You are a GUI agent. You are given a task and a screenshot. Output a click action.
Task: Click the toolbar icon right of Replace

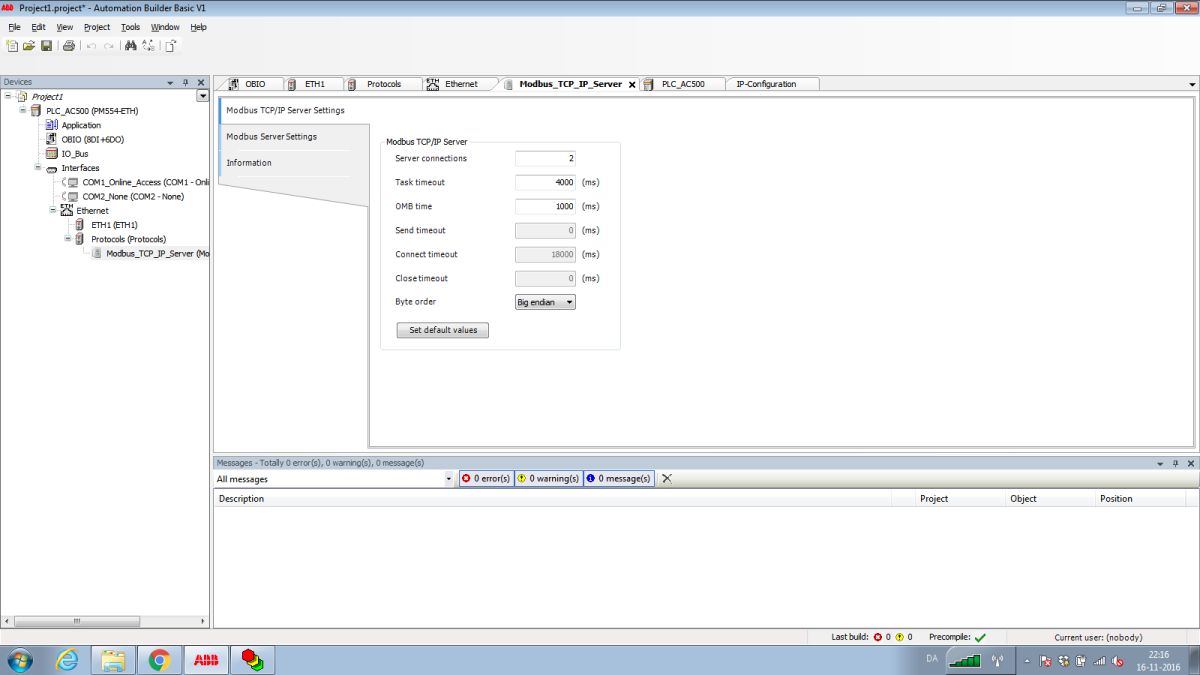[x=171, y=46]
